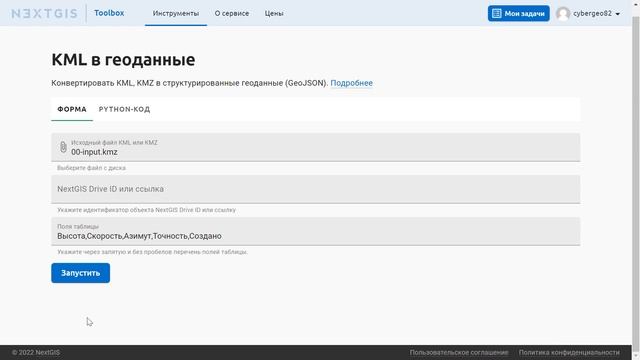Open the О сервисе page
Screen dimensions: 640x360
pos(232,13)
